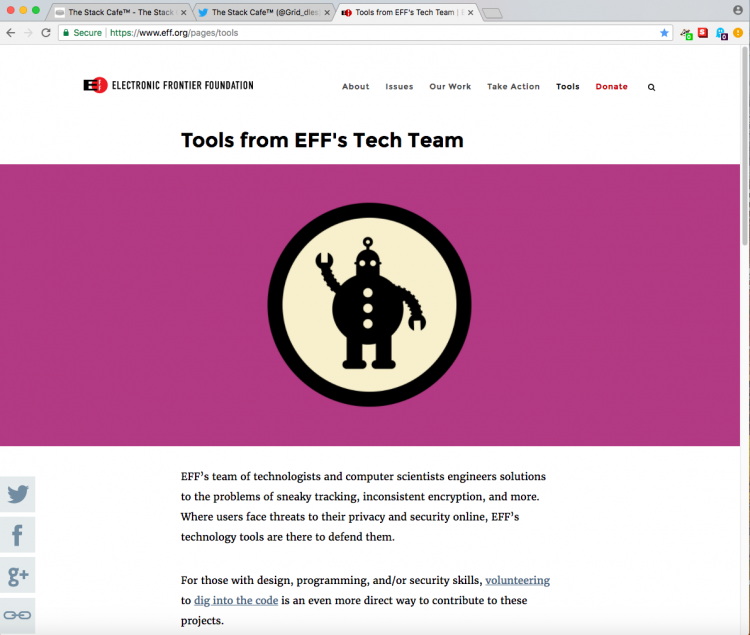Share page via Twitter sidebar icon

[x=18, y=494]
